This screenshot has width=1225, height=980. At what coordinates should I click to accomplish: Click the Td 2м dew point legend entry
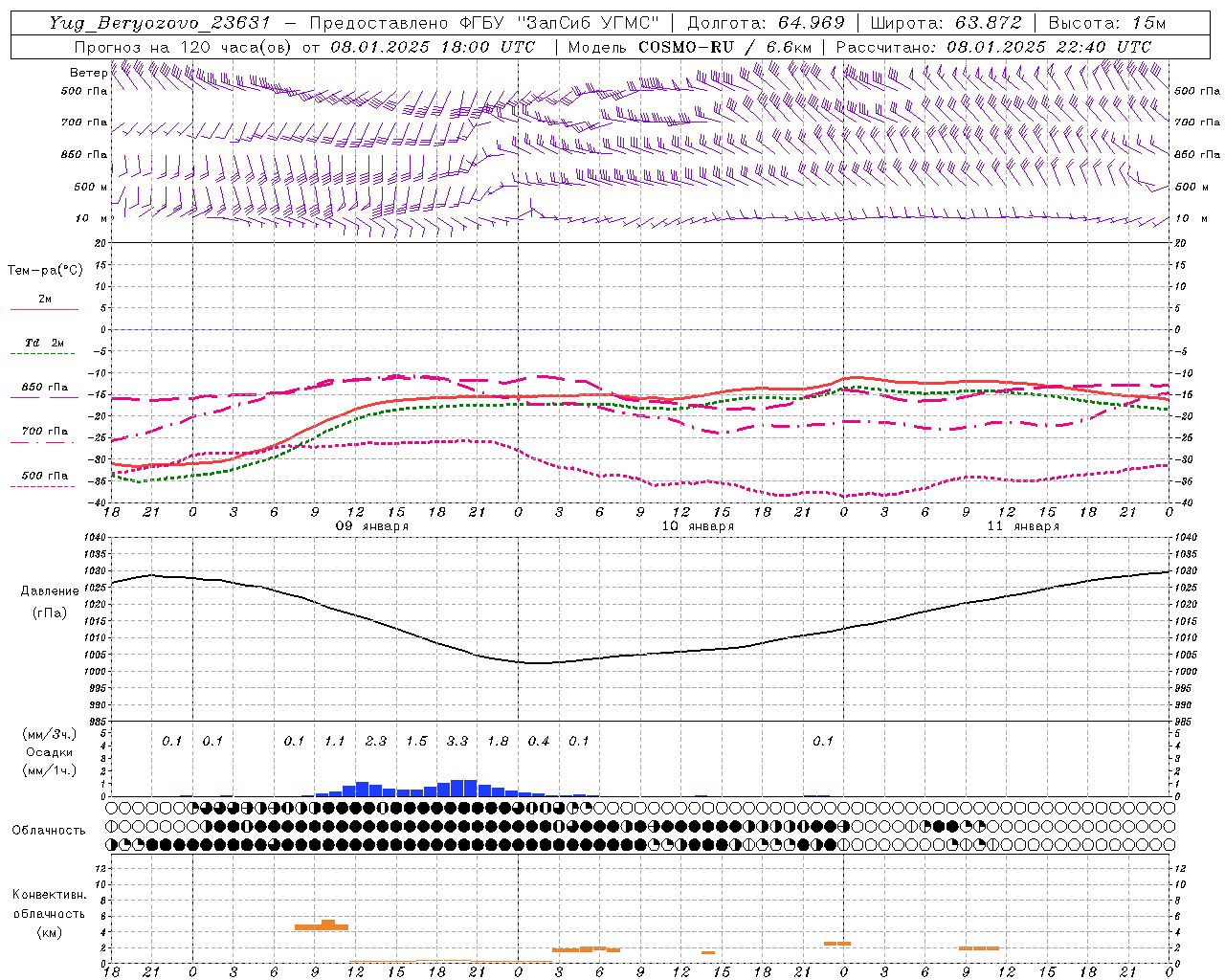click(x=44, y=343)
